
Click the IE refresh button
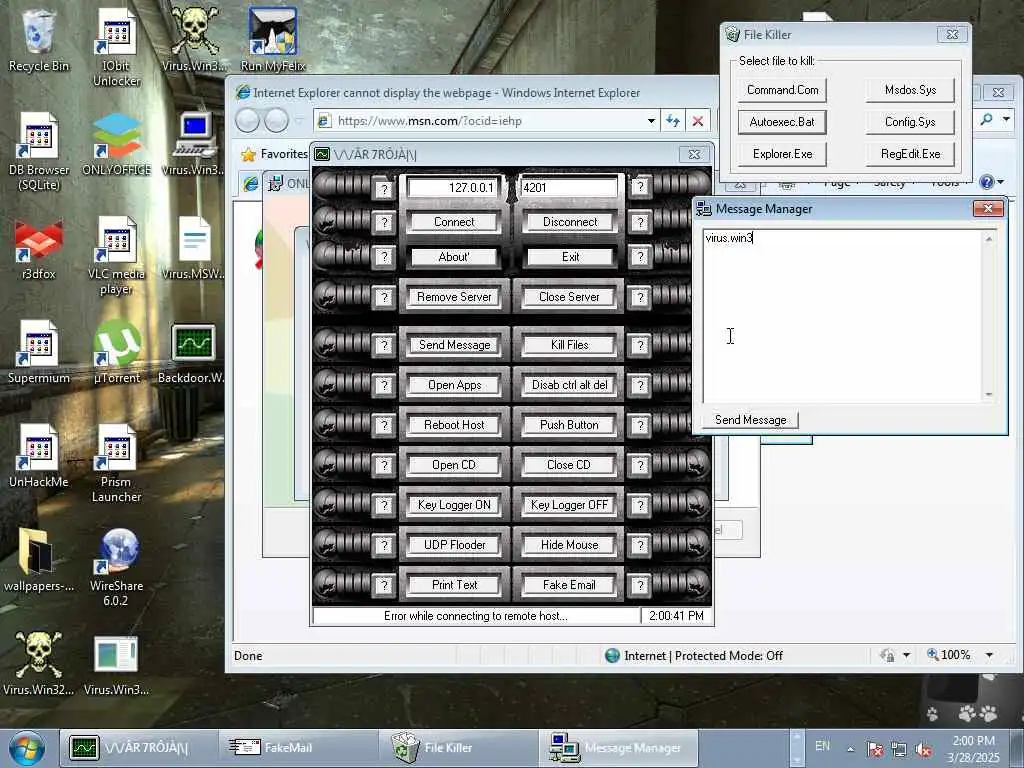[673, 121]
